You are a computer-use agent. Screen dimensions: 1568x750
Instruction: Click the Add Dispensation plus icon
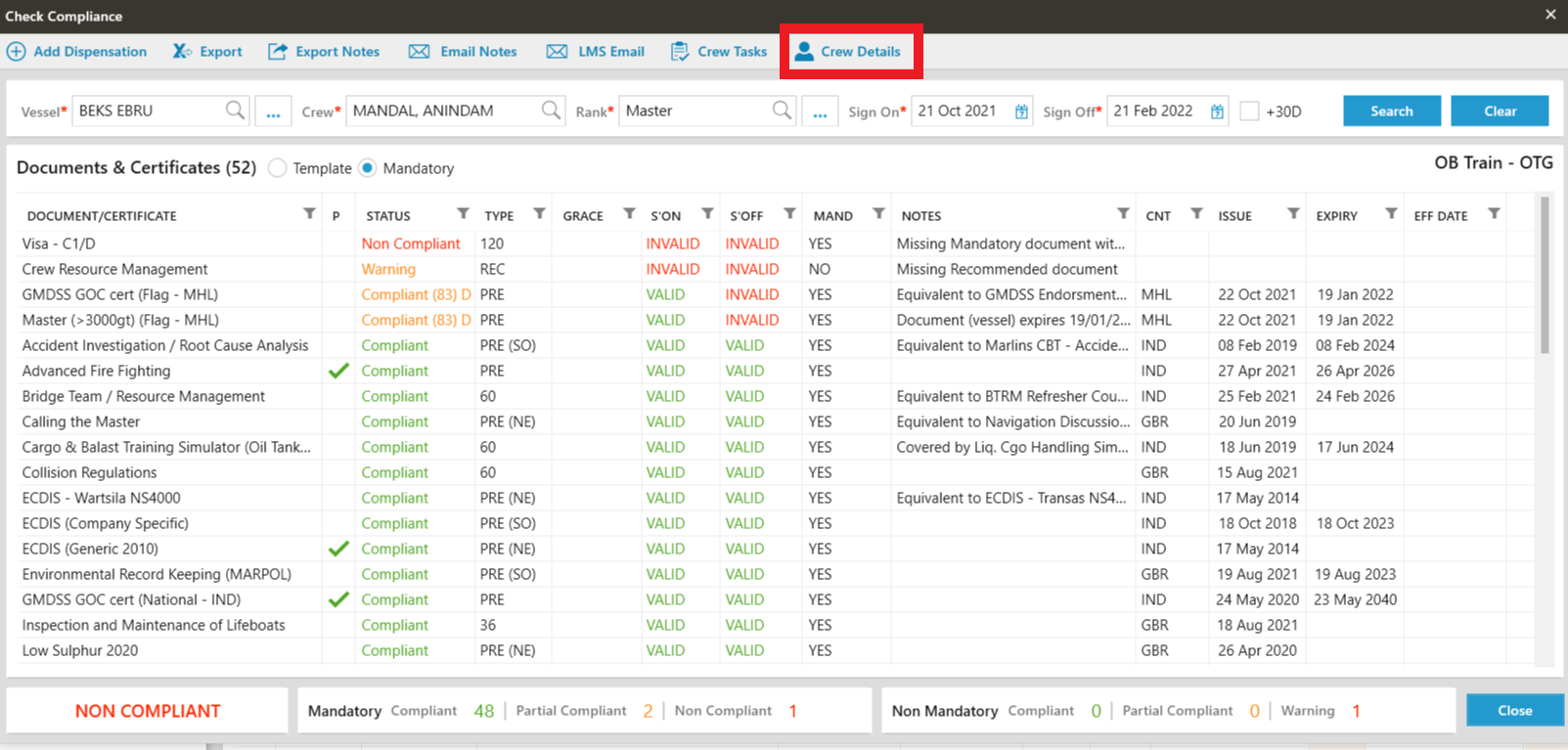(x=17, y=52)
